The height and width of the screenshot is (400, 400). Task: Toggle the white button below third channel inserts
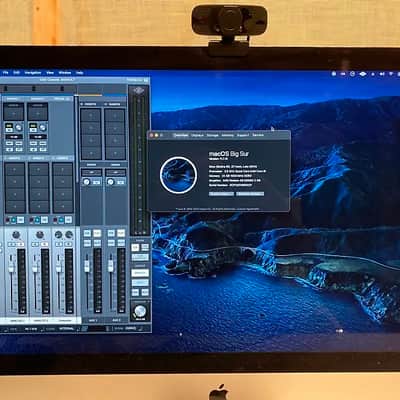point(68,220)
